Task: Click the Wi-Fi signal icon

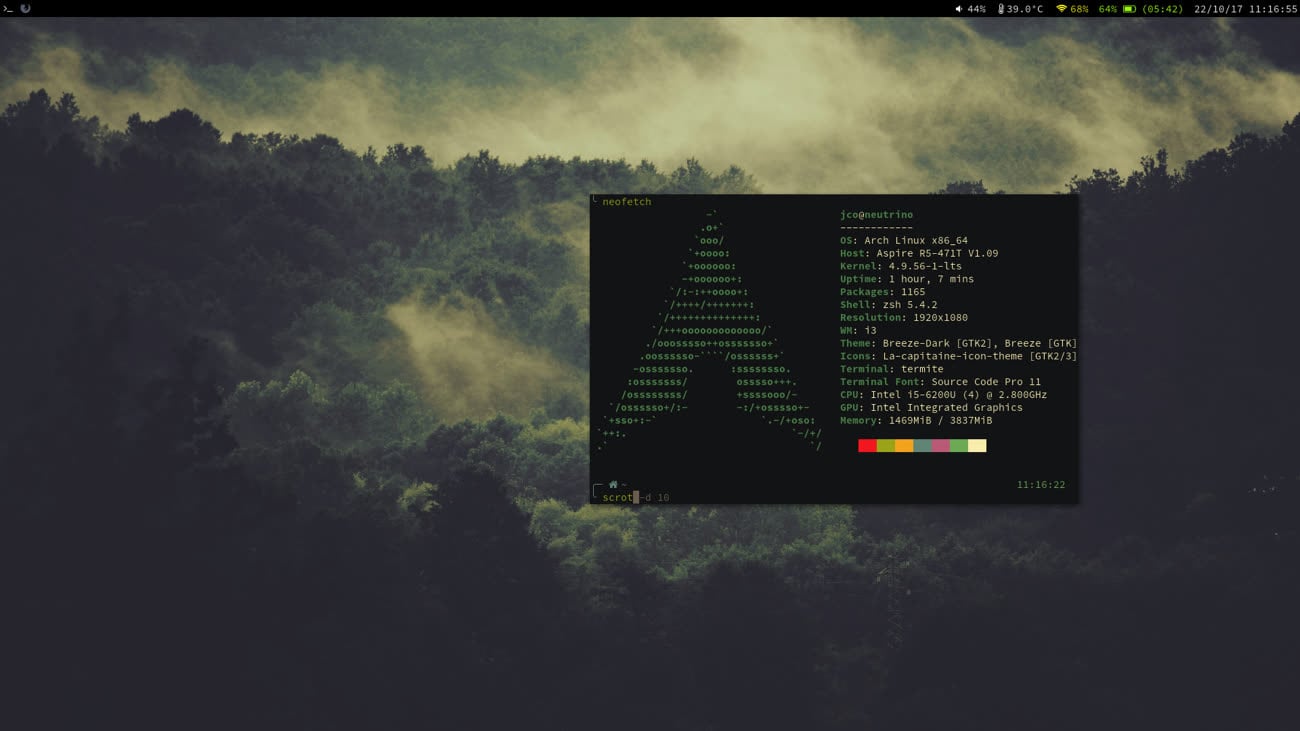Action: coord(1061,9)
